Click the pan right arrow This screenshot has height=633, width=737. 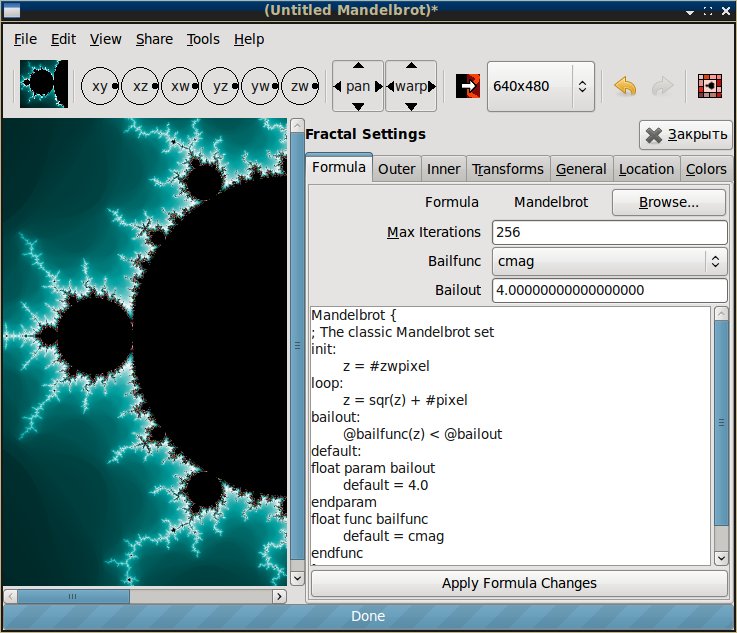coord(378,86)
